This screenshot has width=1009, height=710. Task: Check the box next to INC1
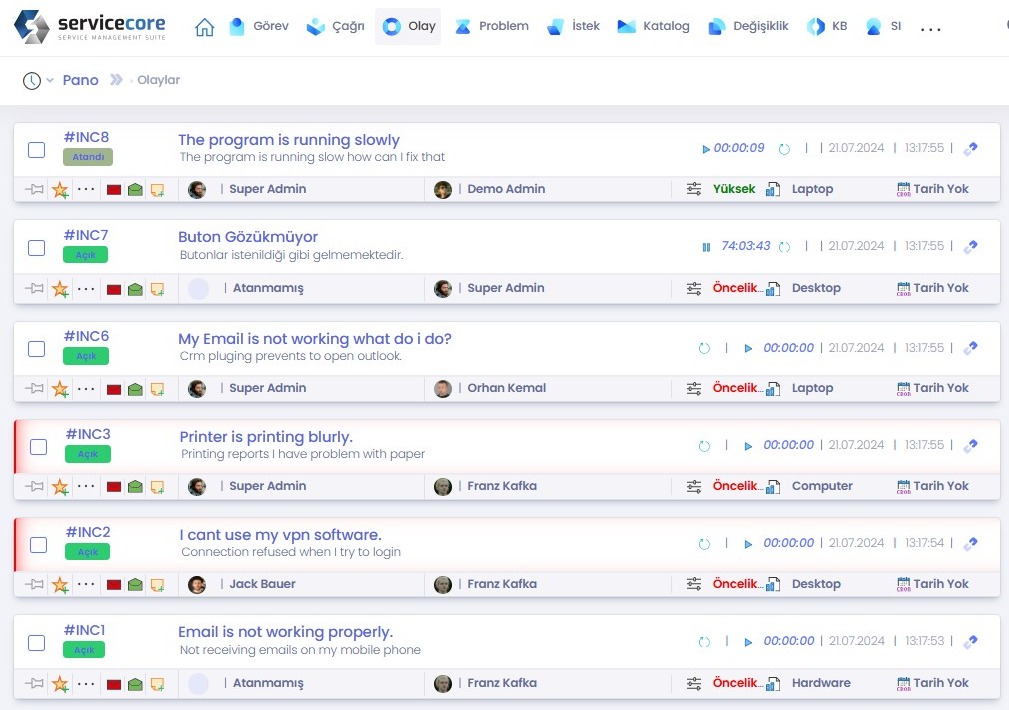[36, 643]
